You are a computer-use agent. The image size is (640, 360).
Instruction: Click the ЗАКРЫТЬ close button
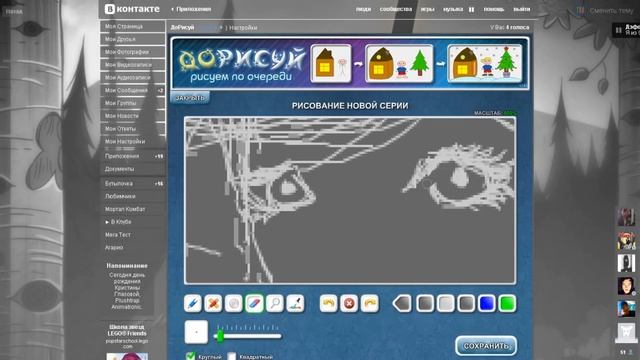[x=190, y=98]
